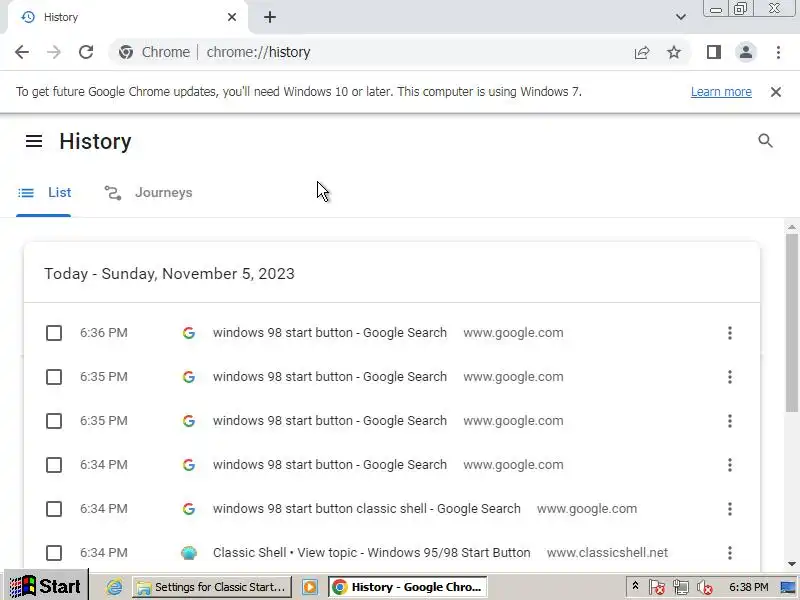Open the first 6:35 PM Google Search link
Image resolution: width=800 pixels, height=600 pixels.
point(330,377)
